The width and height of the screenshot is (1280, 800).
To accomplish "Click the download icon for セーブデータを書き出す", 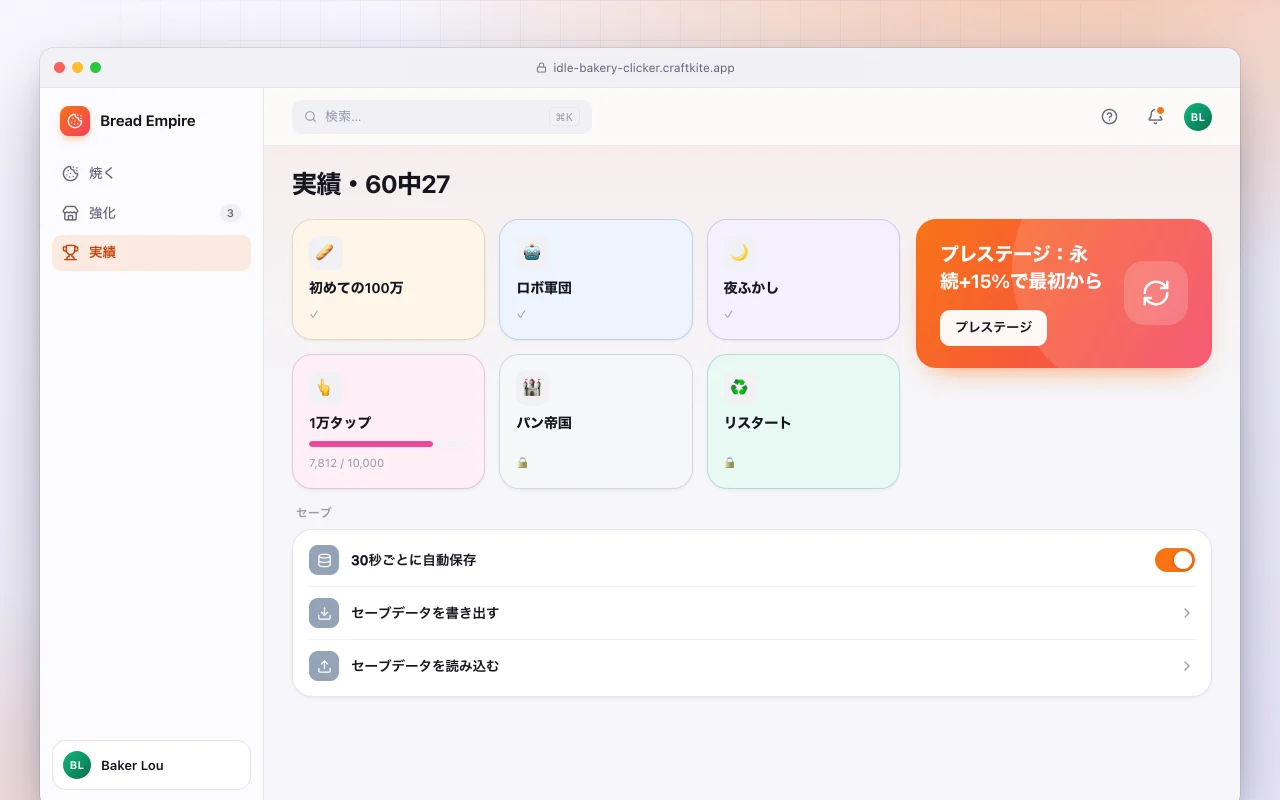I will pos(324,614).
